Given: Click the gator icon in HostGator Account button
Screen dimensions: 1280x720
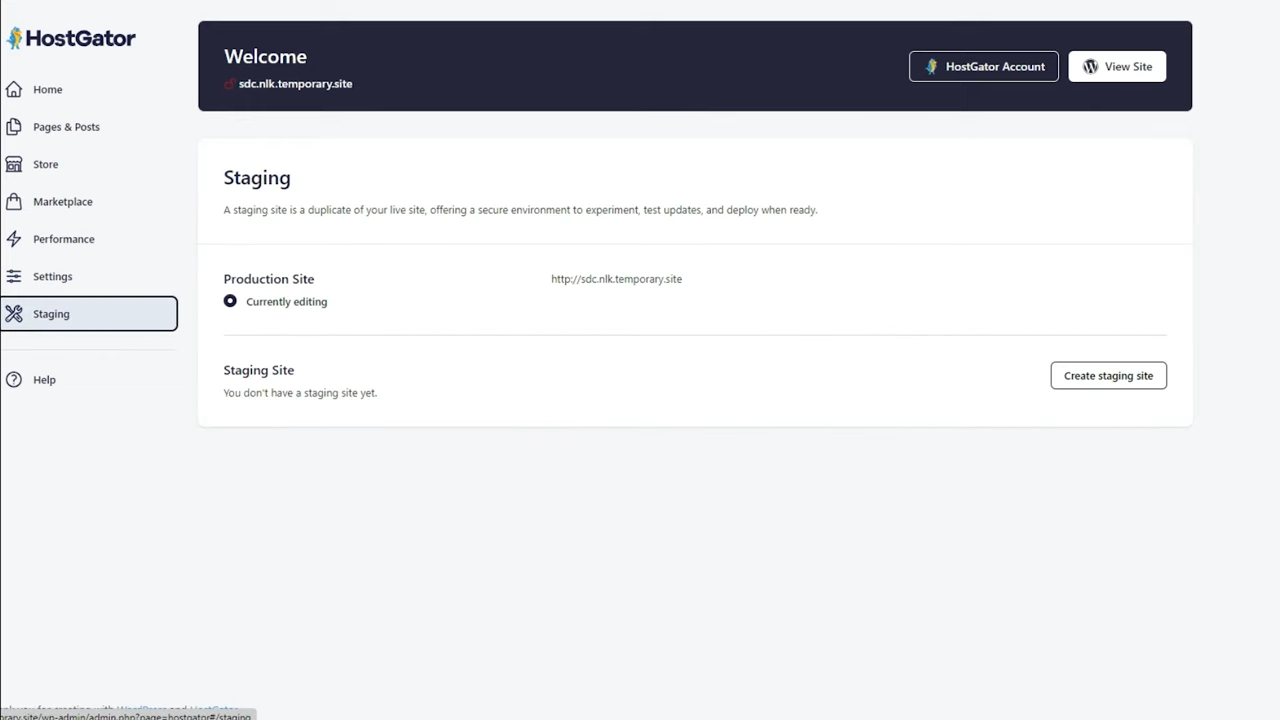Looking at the screenshot, I should click(931, 67).
